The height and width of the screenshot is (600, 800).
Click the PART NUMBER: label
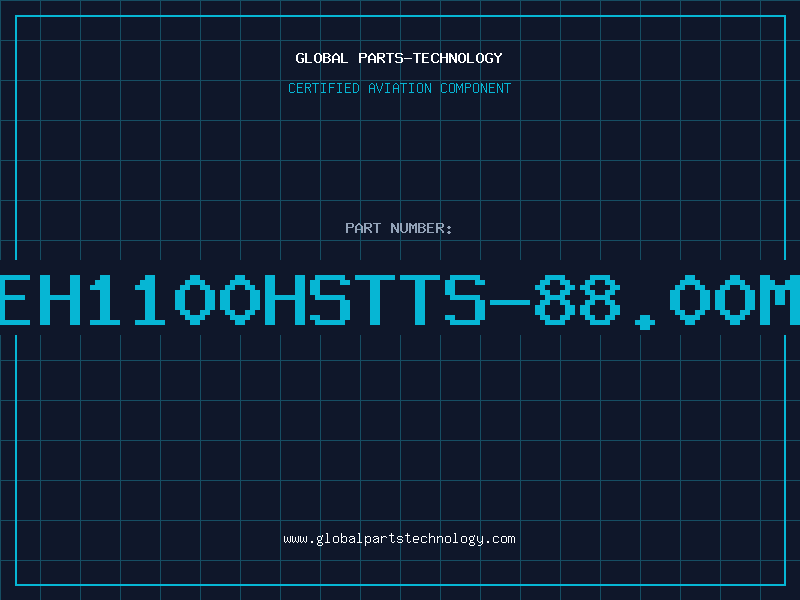[x=399, y=228]
